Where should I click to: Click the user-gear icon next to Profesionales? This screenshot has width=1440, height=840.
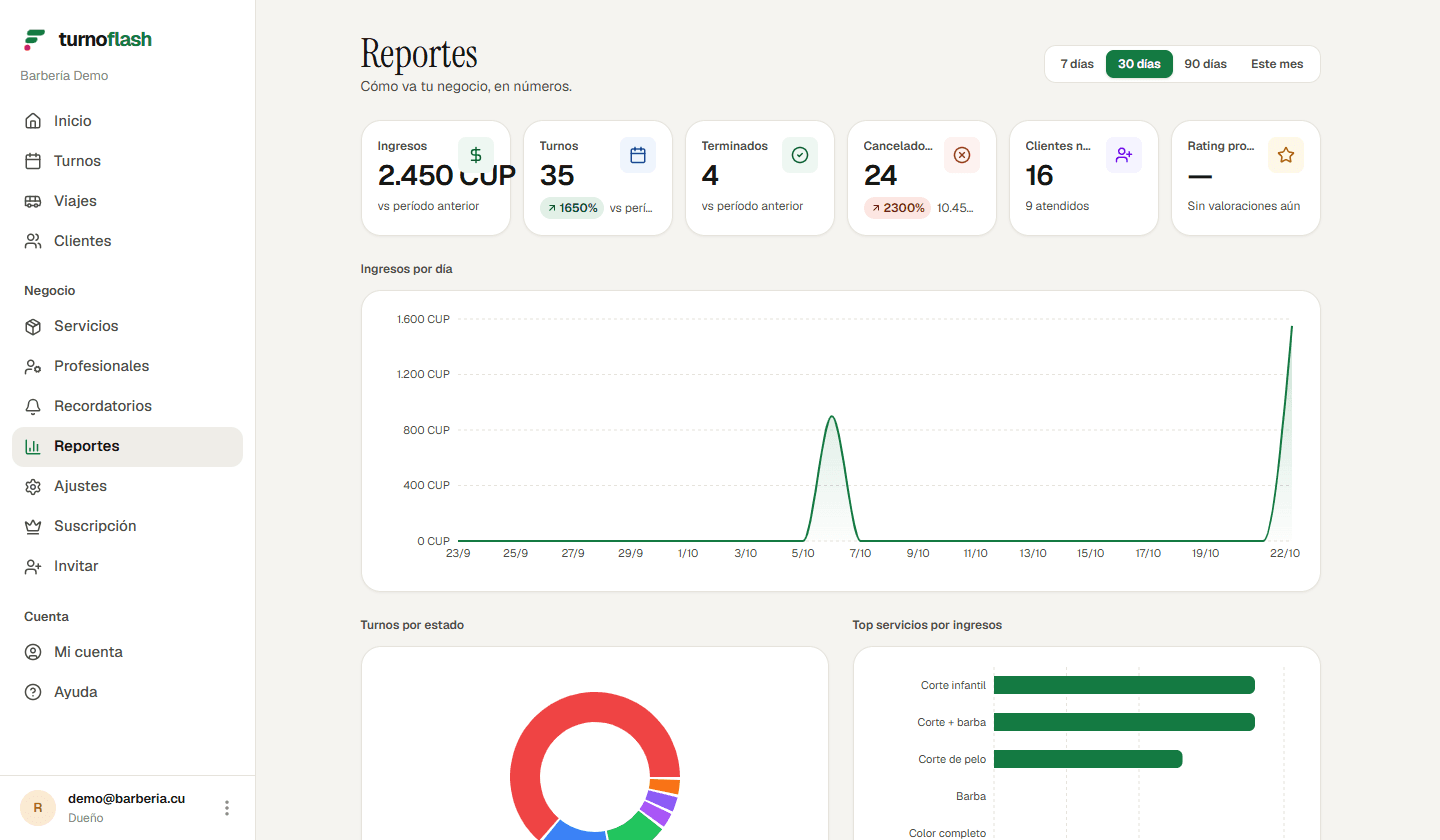(33, 366)
